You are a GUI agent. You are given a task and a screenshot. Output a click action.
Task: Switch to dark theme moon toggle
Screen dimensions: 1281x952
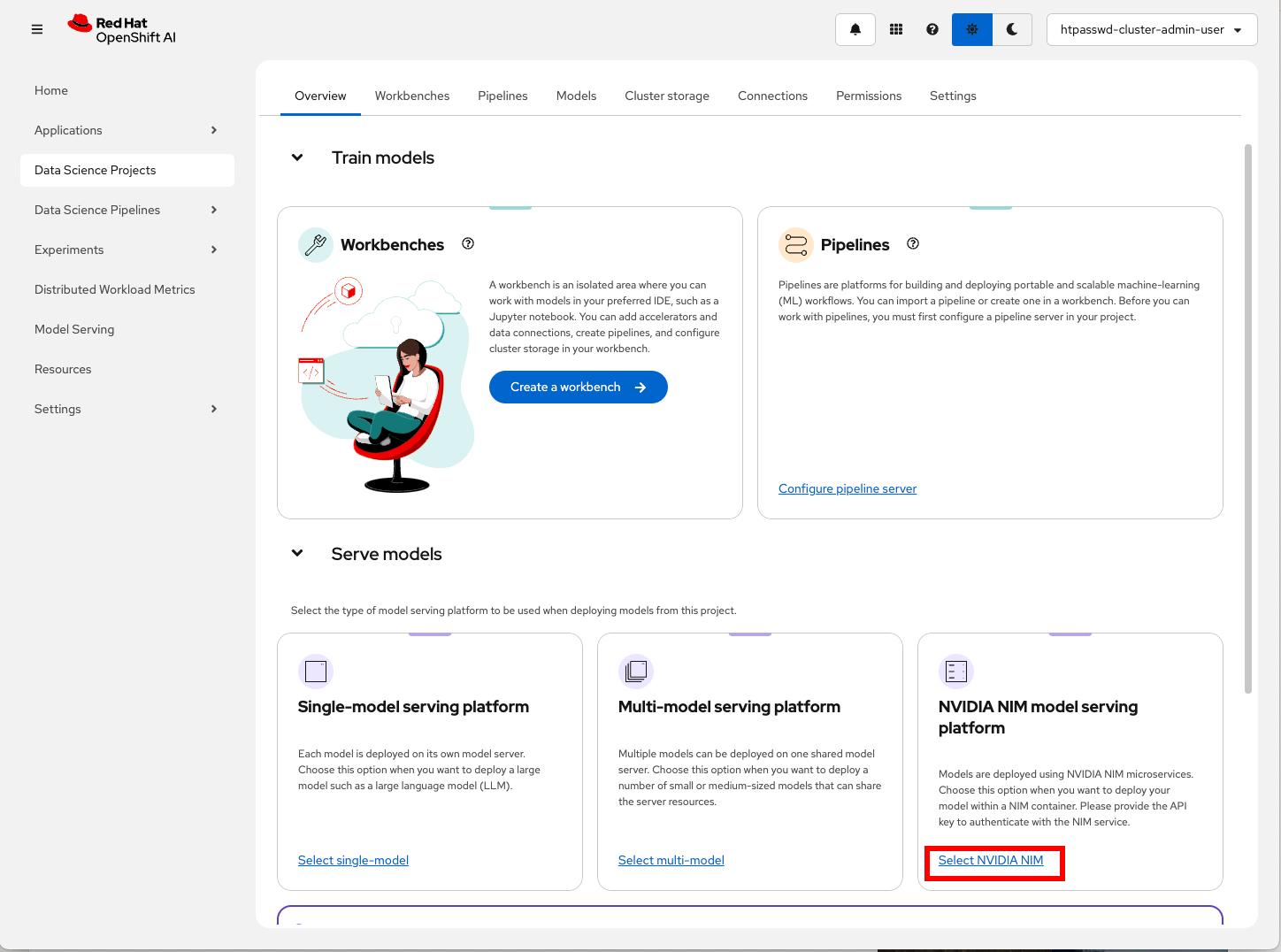pyautogui.click(x=1012, y=29)
